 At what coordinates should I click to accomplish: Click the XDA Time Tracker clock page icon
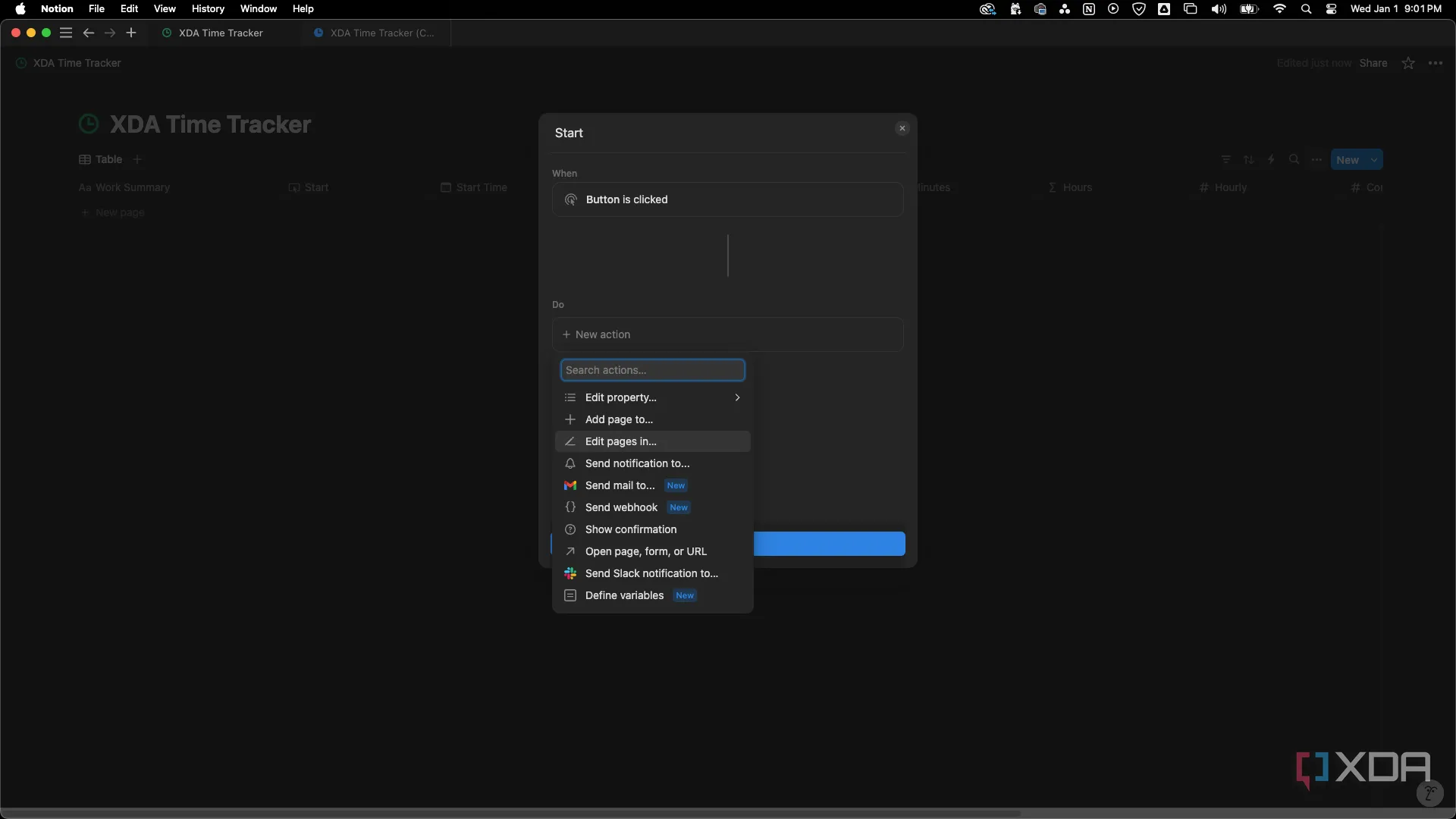click(x=89, y=124)
